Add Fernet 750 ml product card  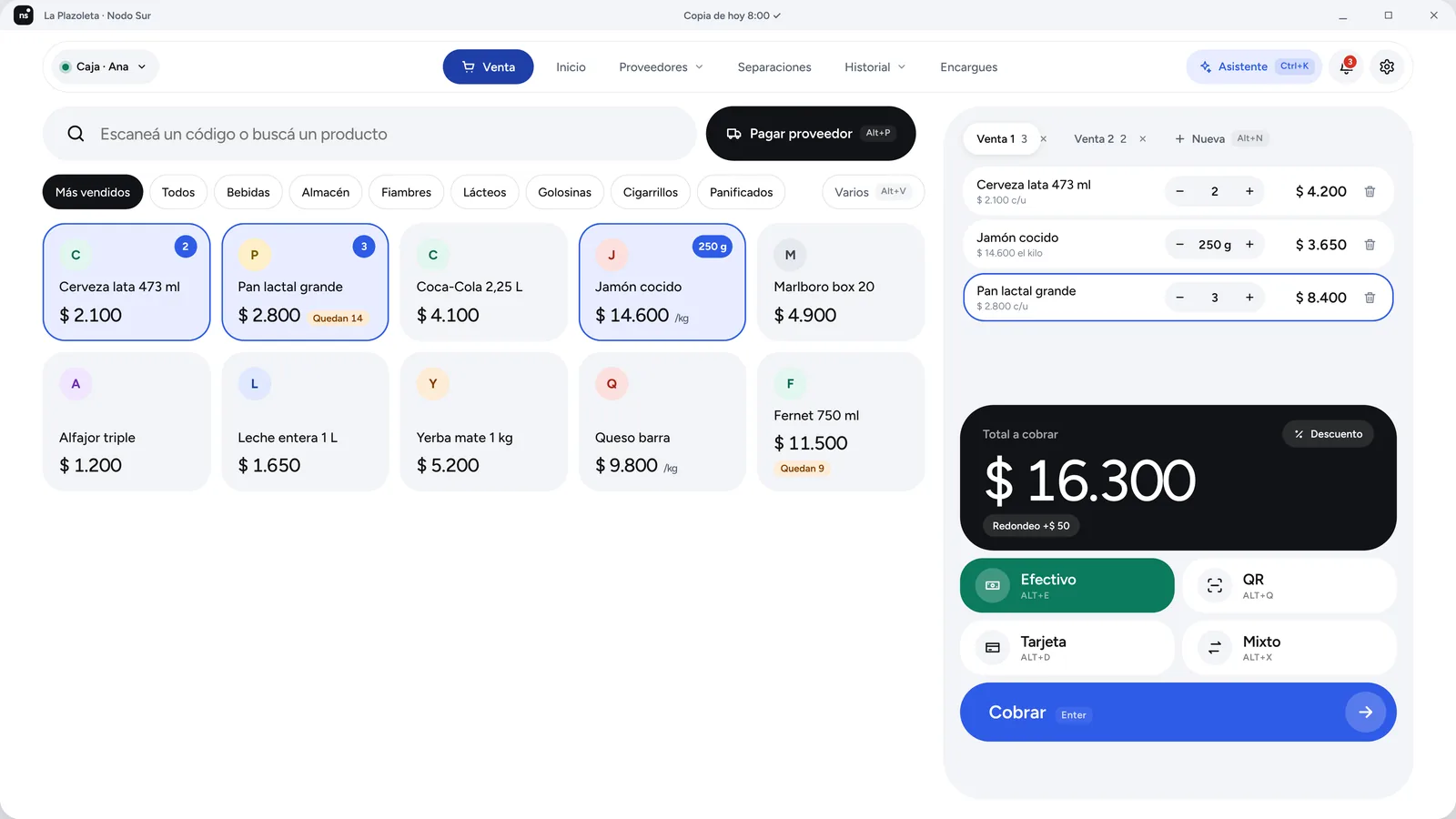[x=841, y=422]
